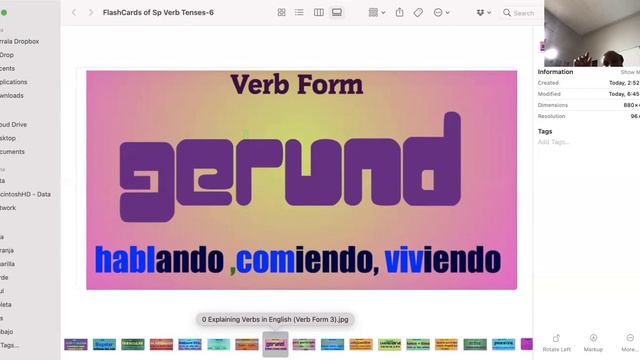Switch to list view
640x360 pixels.
pyautogui.click(x=299, y=13)
